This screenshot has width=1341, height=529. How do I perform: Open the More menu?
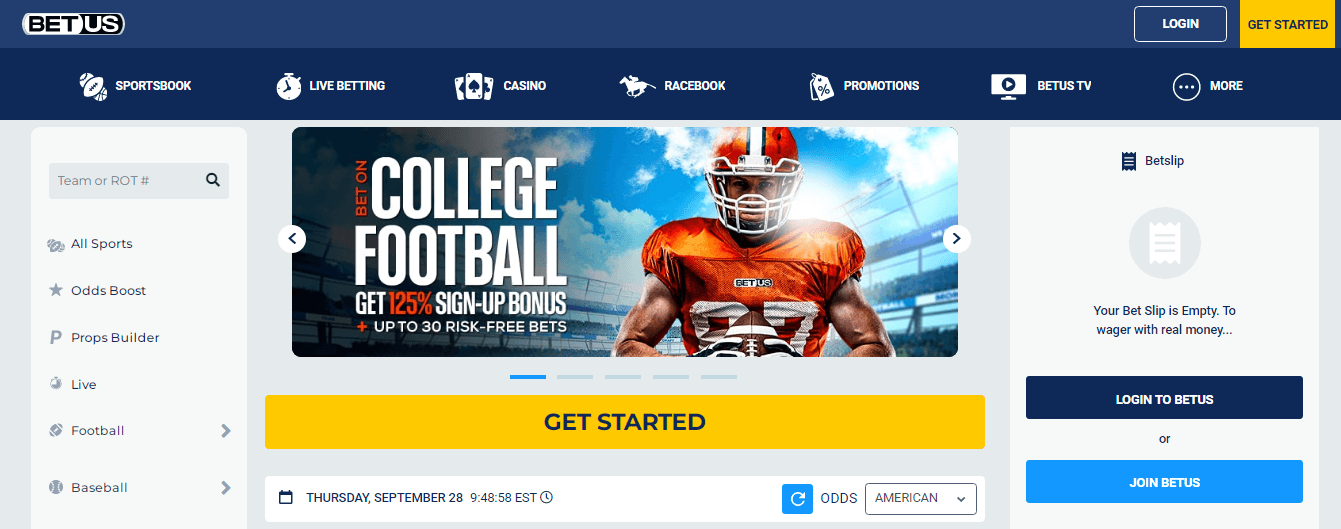(1207, 86)
